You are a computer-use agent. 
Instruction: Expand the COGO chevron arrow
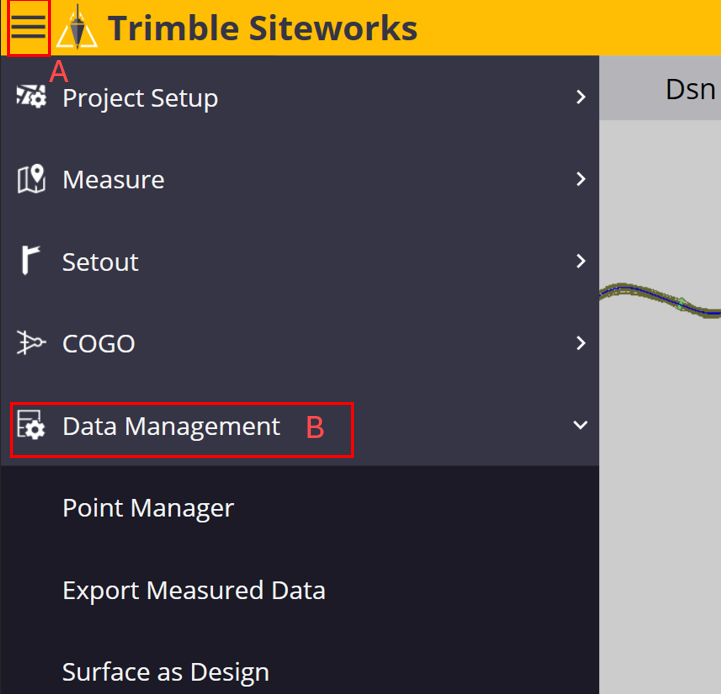click(x=581, y=343)
